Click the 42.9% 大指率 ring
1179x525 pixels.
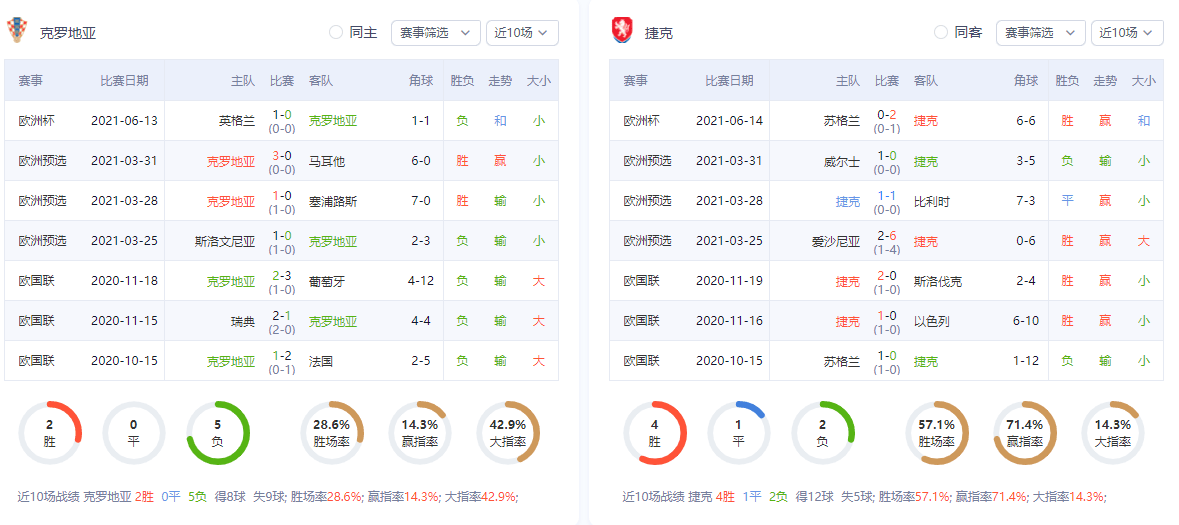click(507, 433)
